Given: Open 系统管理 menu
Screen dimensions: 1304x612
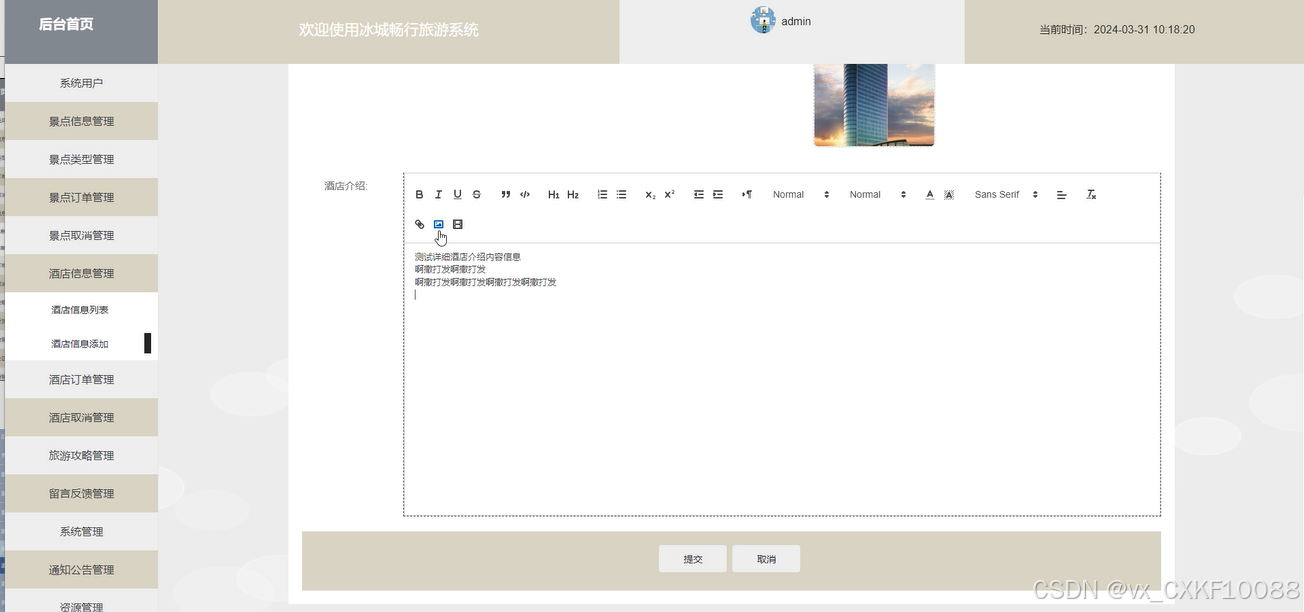Looking at the screenshot, I should tap(81, 531).
